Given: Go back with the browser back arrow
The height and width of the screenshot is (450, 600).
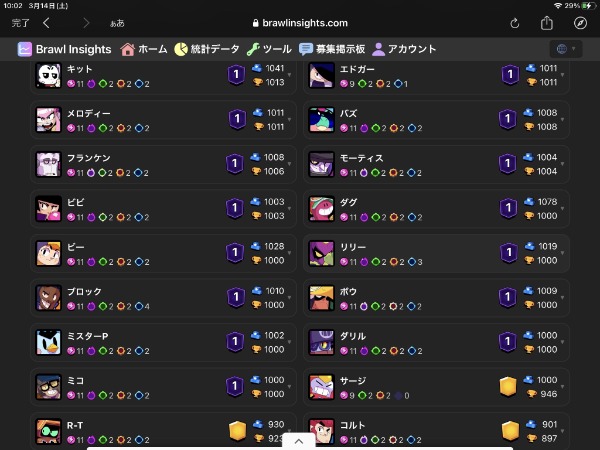Looking at the screenshot, I should [46, 23].
